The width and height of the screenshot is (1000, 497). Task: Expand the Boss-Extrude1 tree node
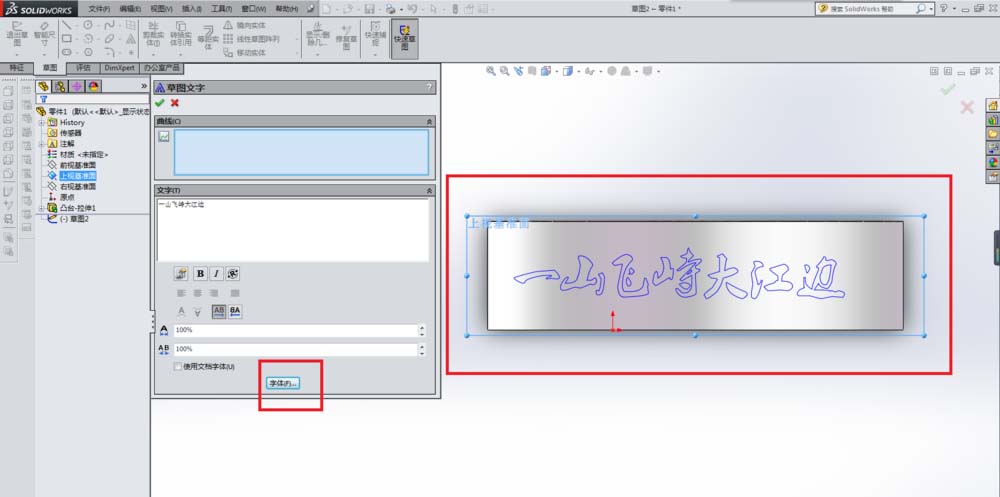pyautogui.click(x=42, y=208)
